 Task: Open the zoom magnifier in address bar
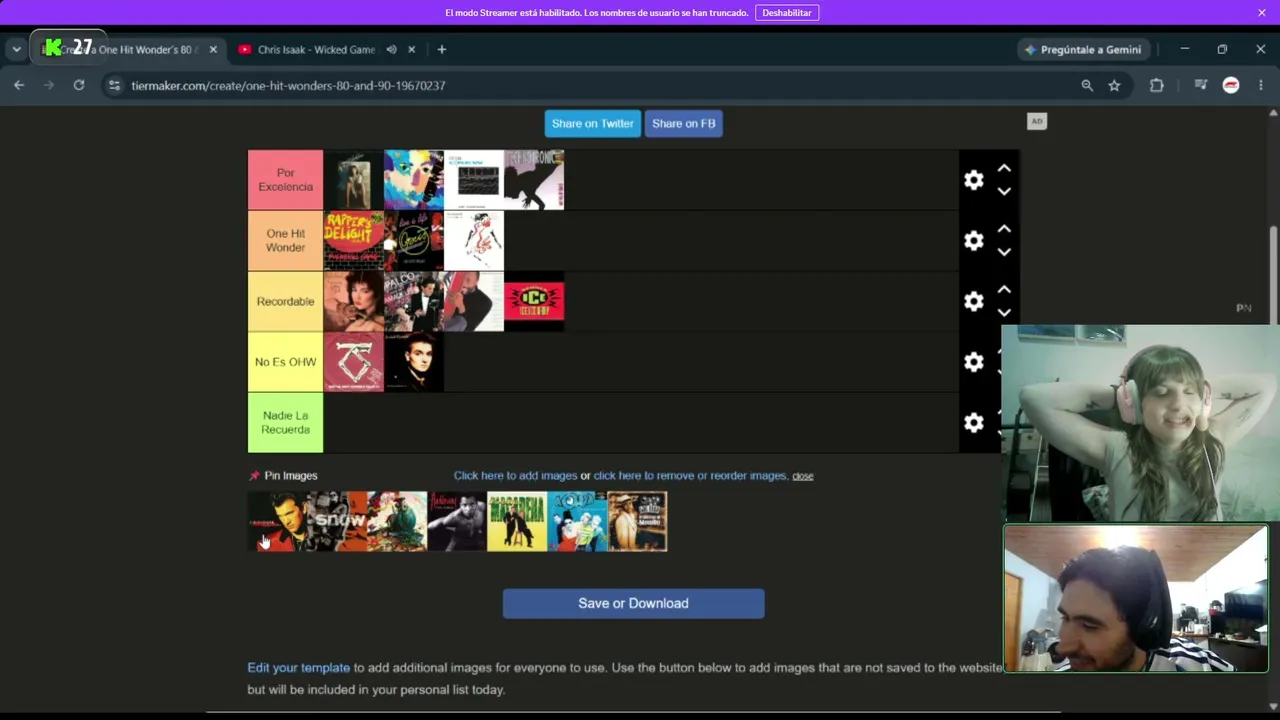(1087, 85)
